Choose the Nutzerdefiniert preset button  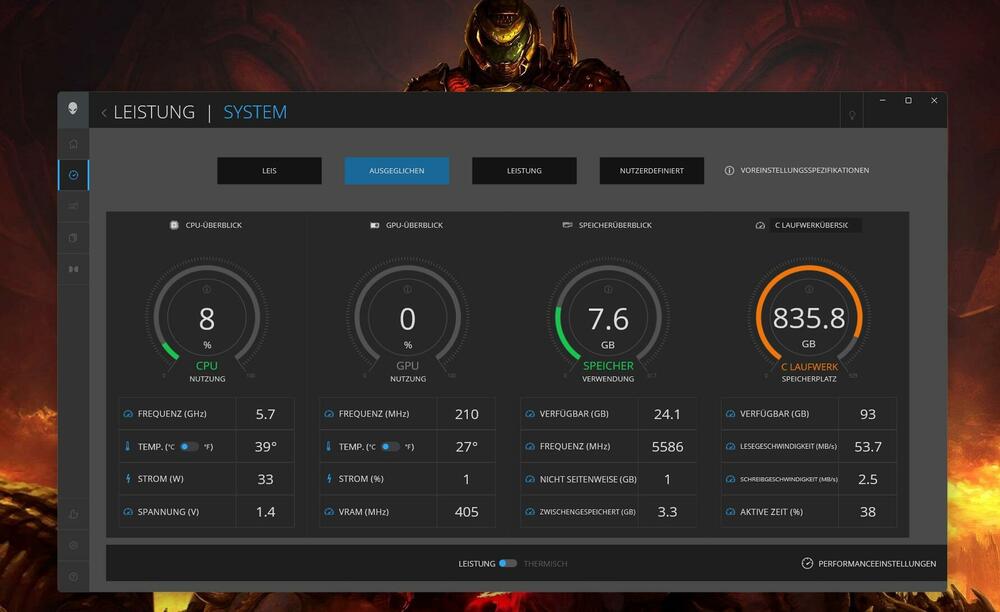click(652, 171)
